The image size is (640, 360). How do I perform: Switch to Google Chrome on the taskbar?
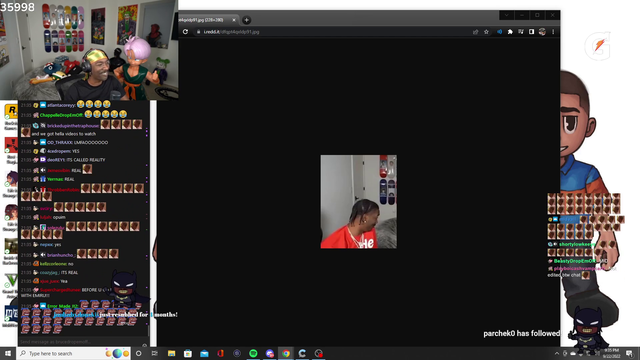286,353
